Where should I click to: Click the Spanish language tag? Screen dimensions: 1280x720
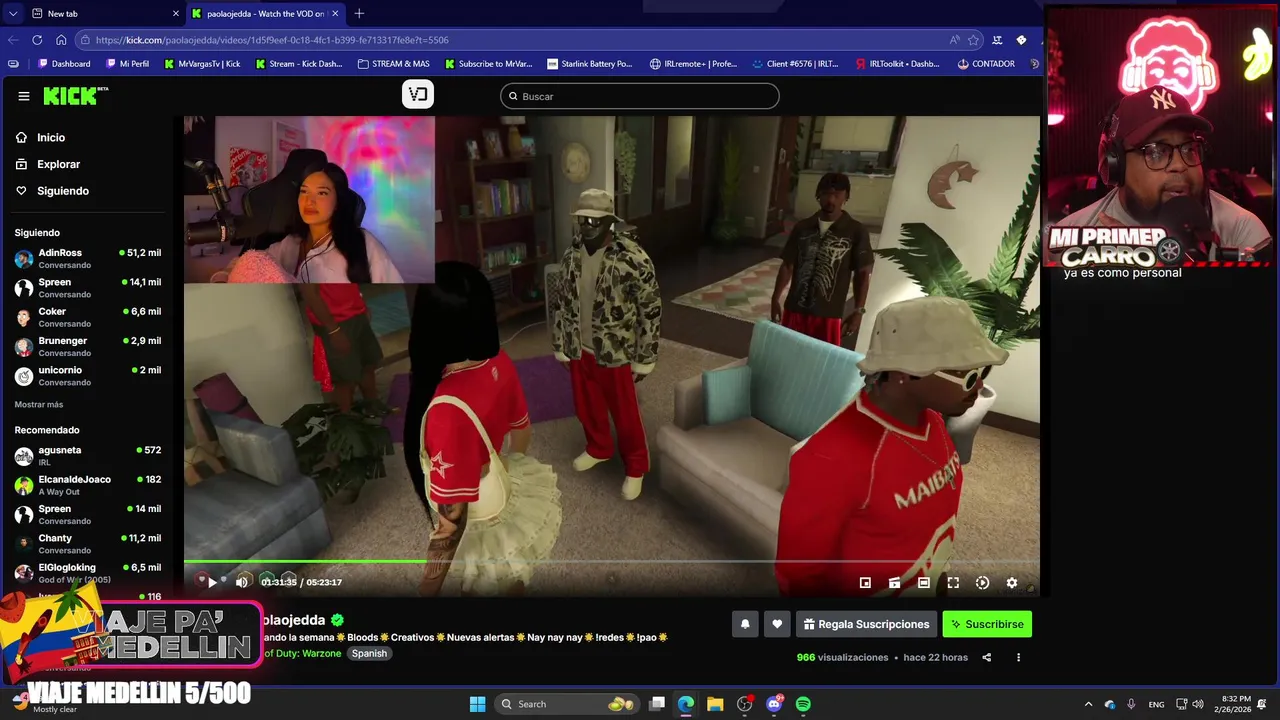369,654
